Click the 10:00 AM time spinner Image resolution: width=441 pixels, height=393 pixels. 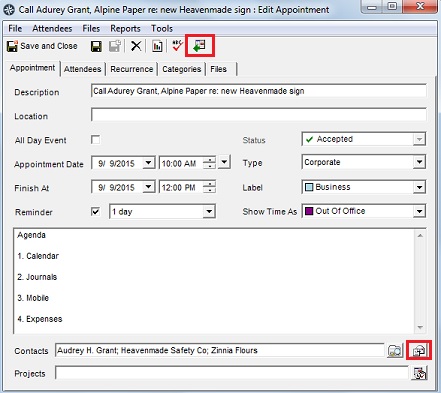point(210,163)
